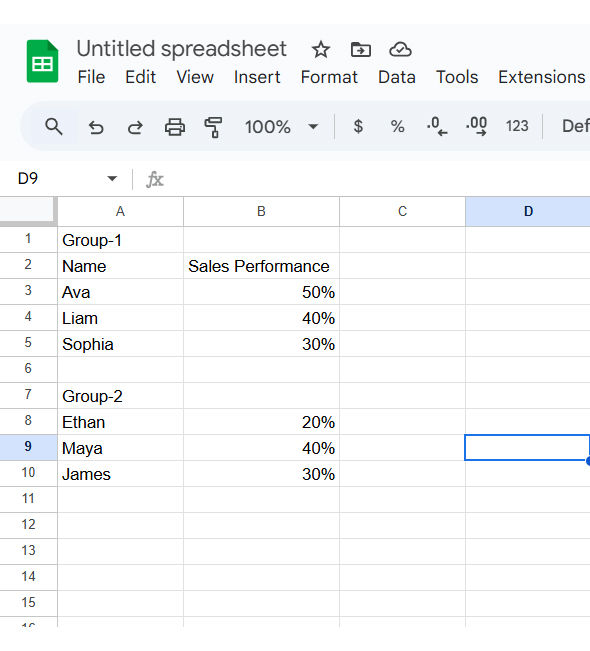The height and width of the screenshot is (651, 590).
Task: Expand the name box dropdown arrow
Action: pyautogui.click(x=112, y=179)
